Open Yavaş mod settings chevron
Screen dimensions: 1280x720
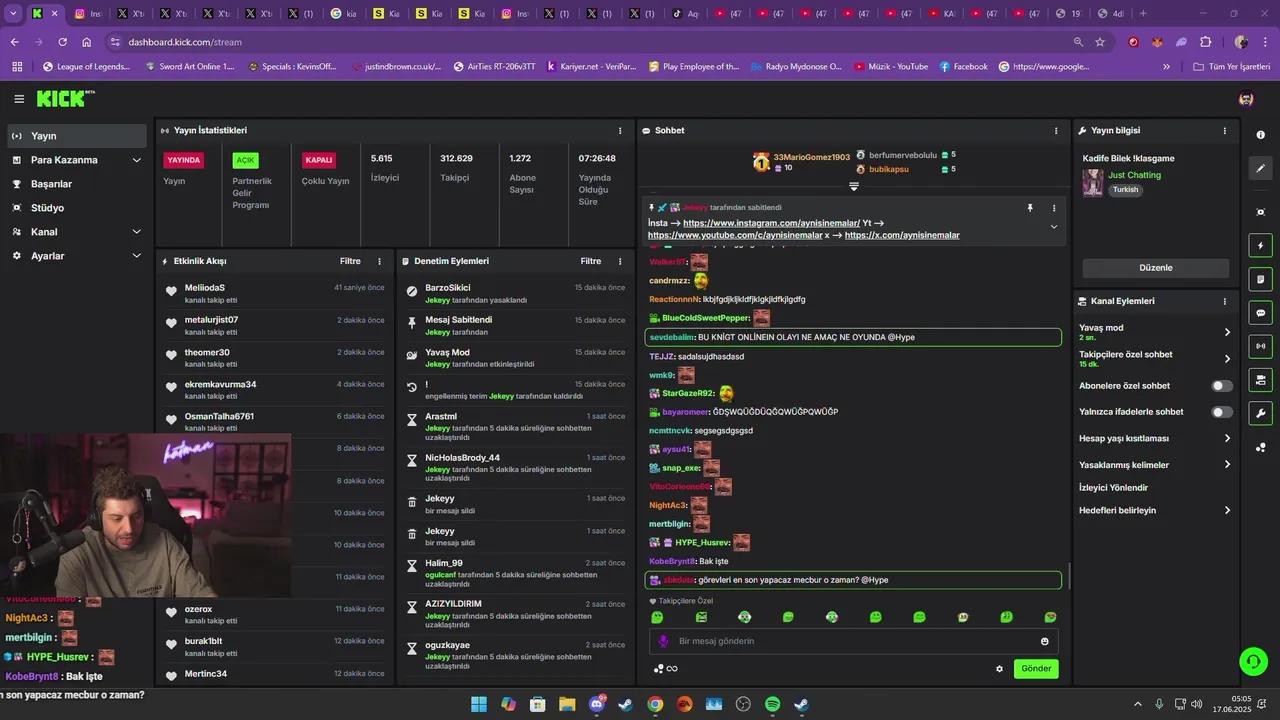click(x=1227, y=332)
